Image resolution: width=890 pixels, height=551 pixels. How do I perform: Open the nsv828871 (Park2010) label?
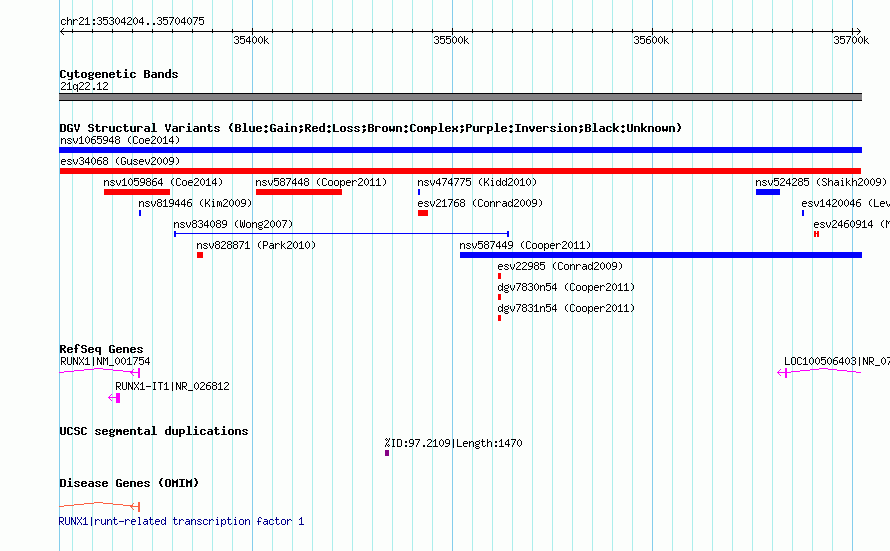[255, 245]
